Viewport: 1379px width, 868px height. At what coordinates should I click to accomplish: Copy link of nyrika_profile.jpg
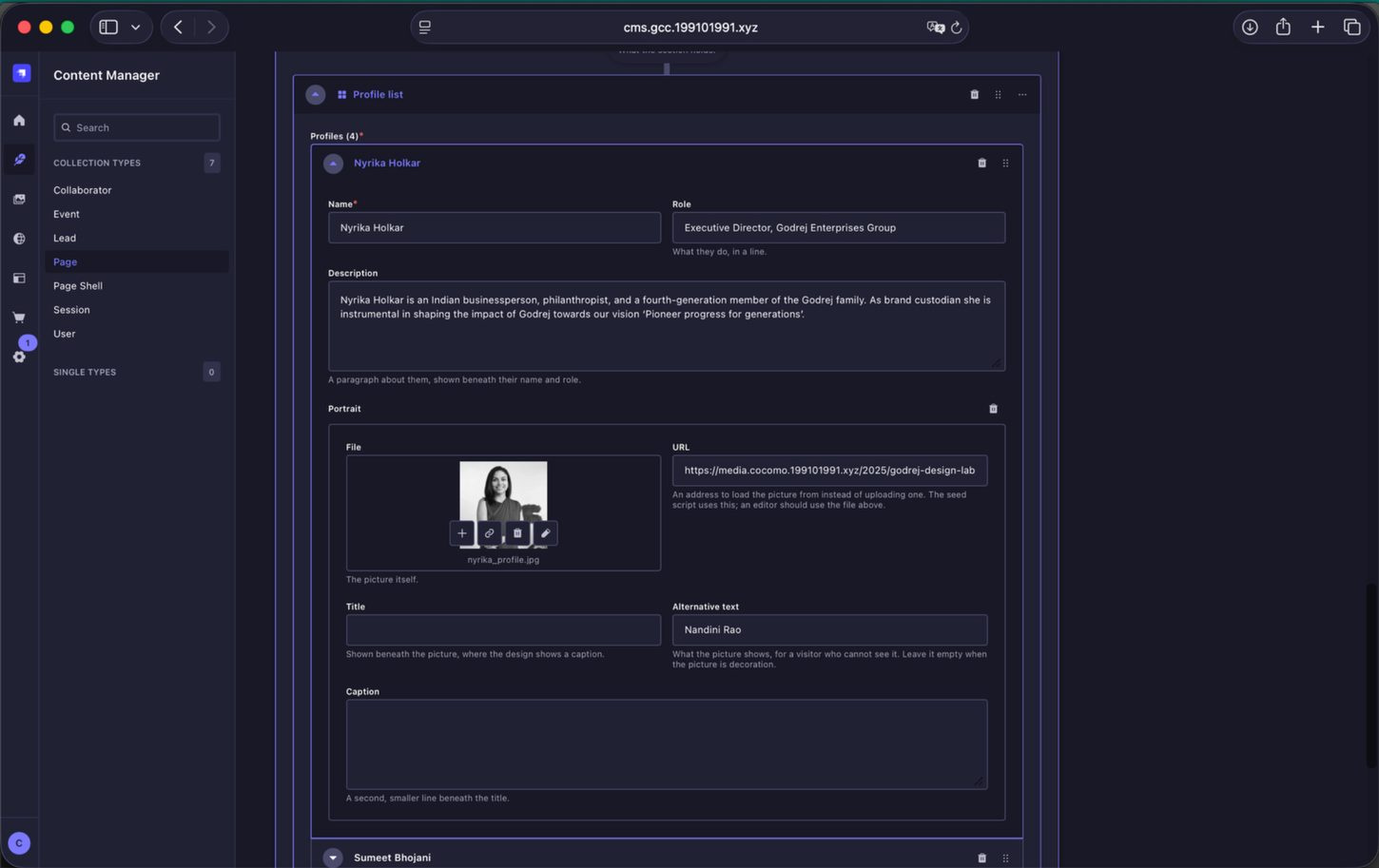[490, 533]
